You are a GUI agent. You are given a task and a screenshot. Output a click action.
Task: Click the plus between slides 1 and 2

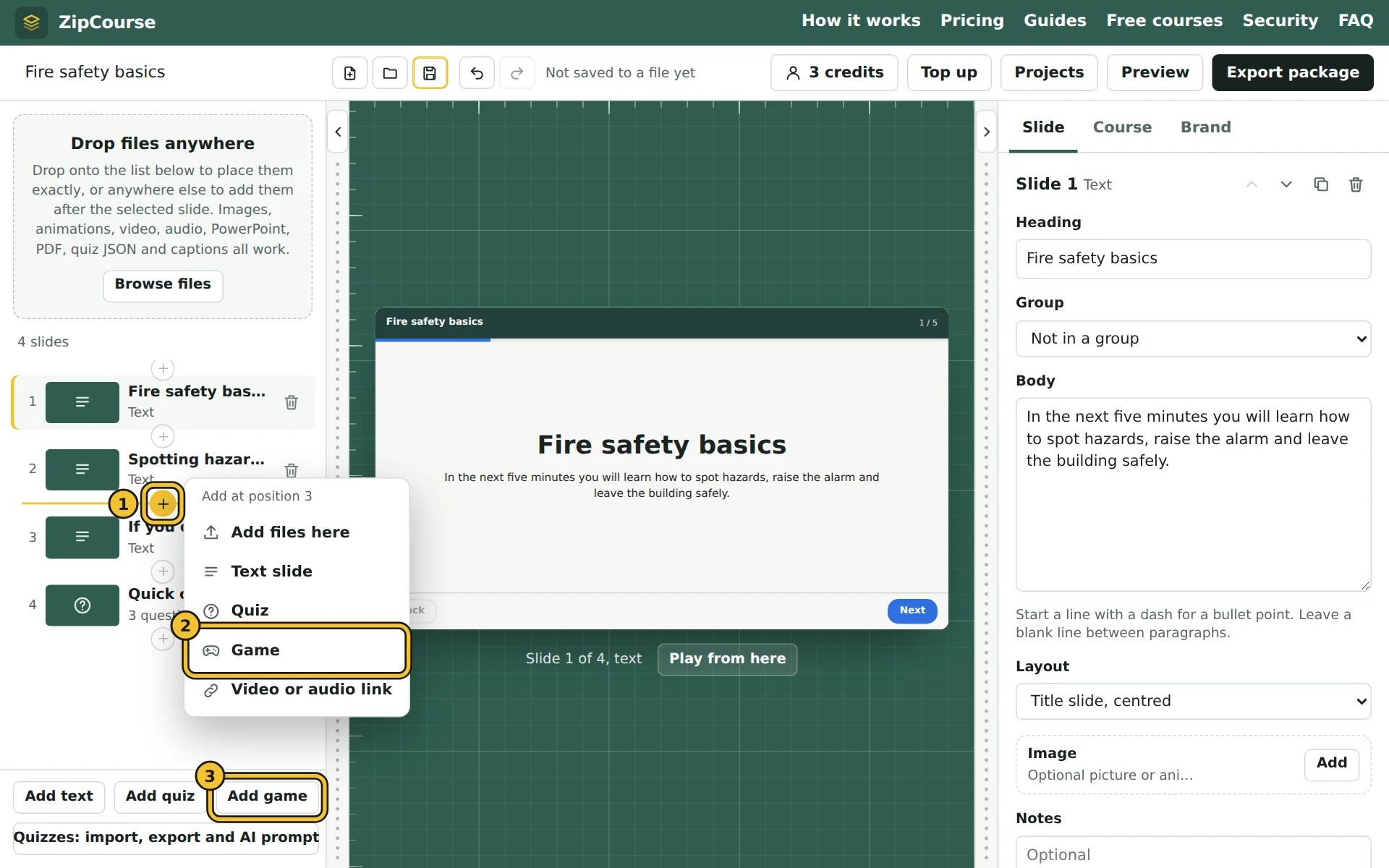click(163, 437)
